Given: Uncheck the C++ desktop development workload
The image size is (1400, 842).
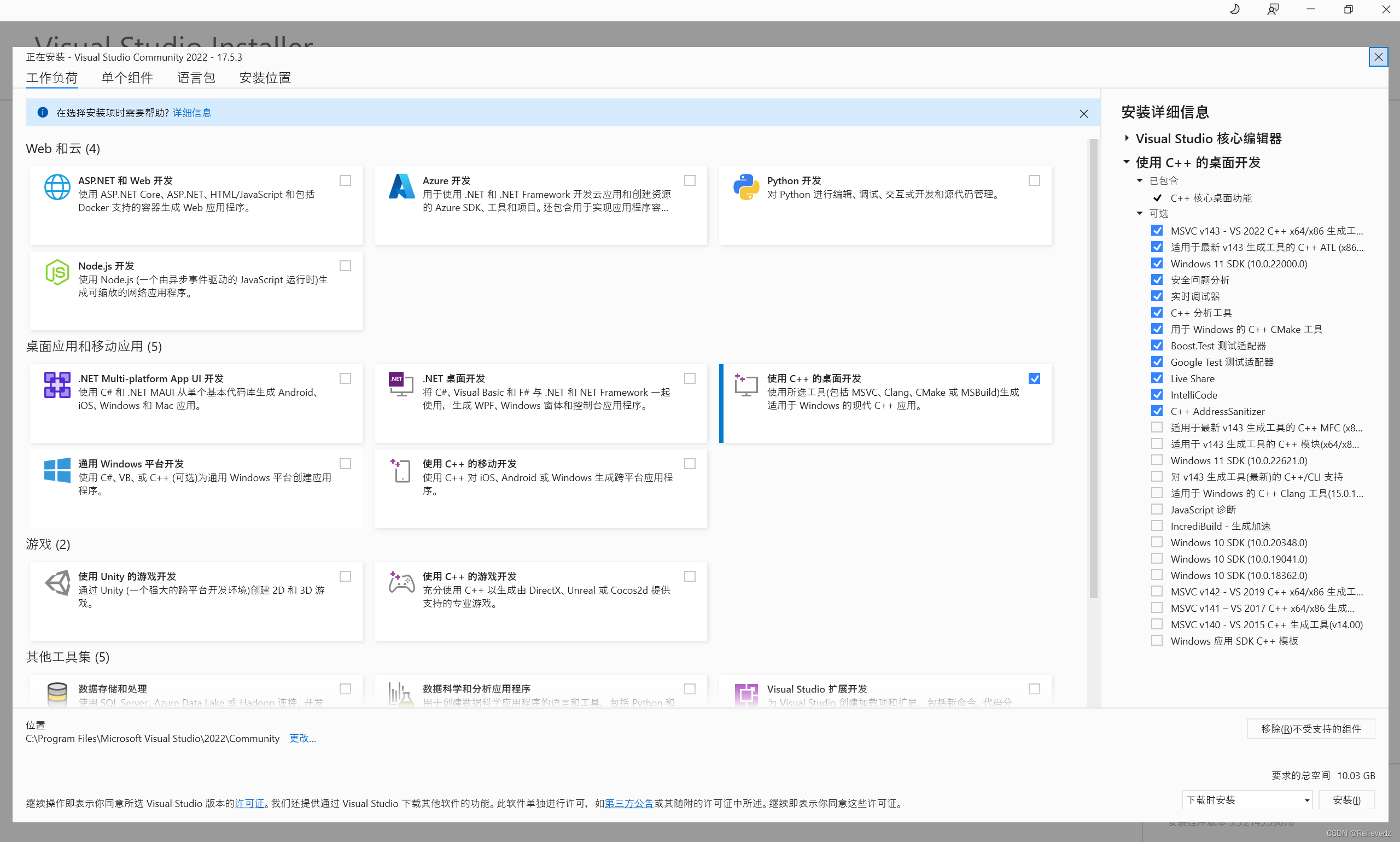Looking at the screenshot, I should [1034, 378].
